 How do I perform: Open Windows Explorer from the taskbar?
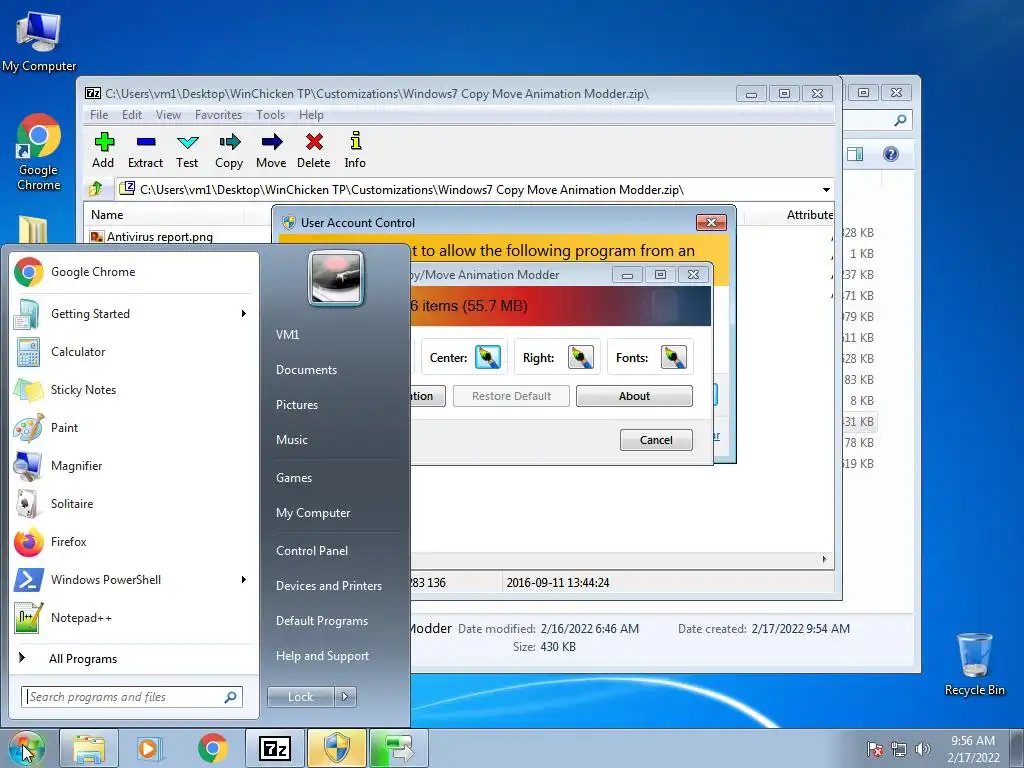(x=89, y=748)
